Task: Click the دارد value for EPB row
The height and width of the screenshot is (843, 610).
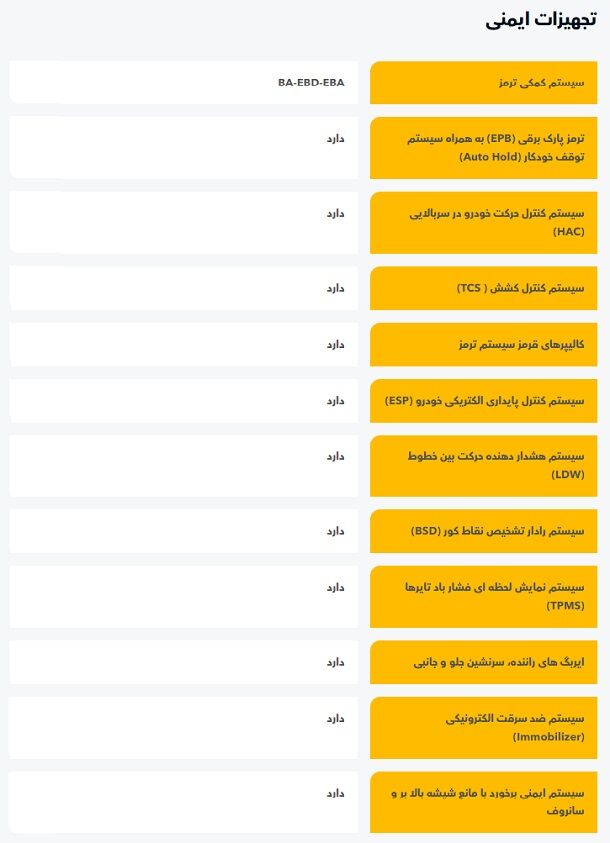Action: pyautogui.click(x=334, y=139)
